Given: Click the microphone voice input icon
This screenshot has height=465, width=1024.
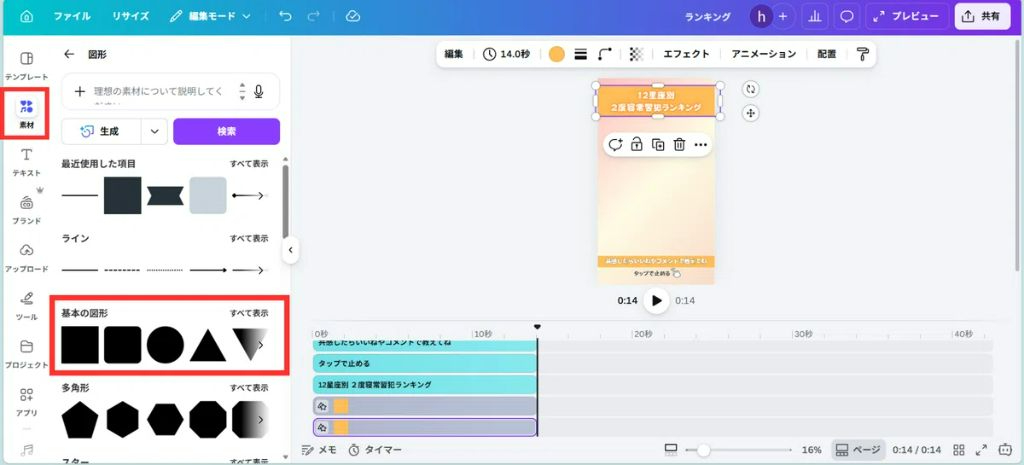Looking at the screenshot, I should coord(259,91).
